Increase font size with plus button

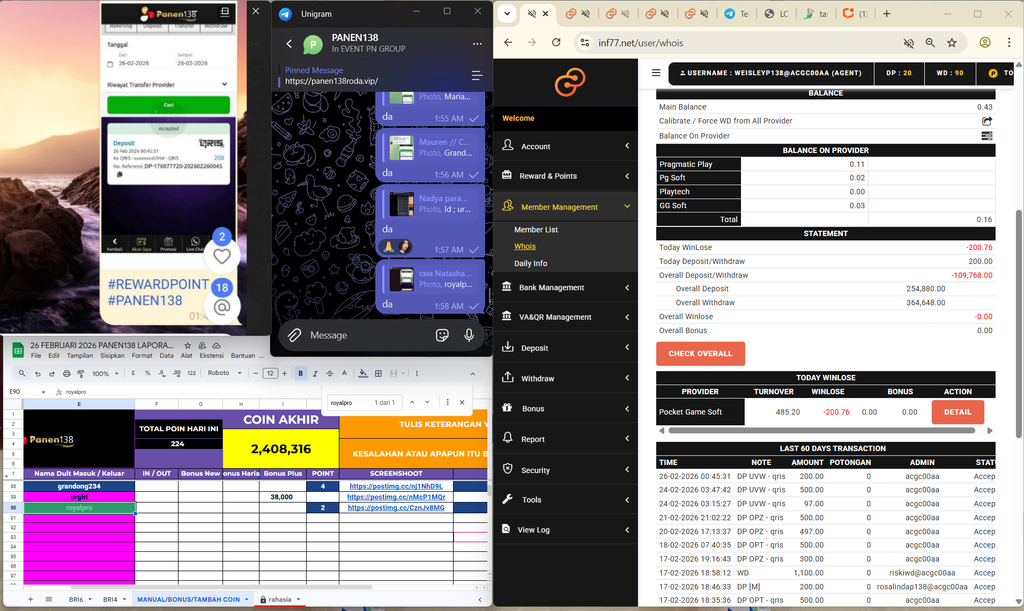pyautogui.click(x=284, y=373)
